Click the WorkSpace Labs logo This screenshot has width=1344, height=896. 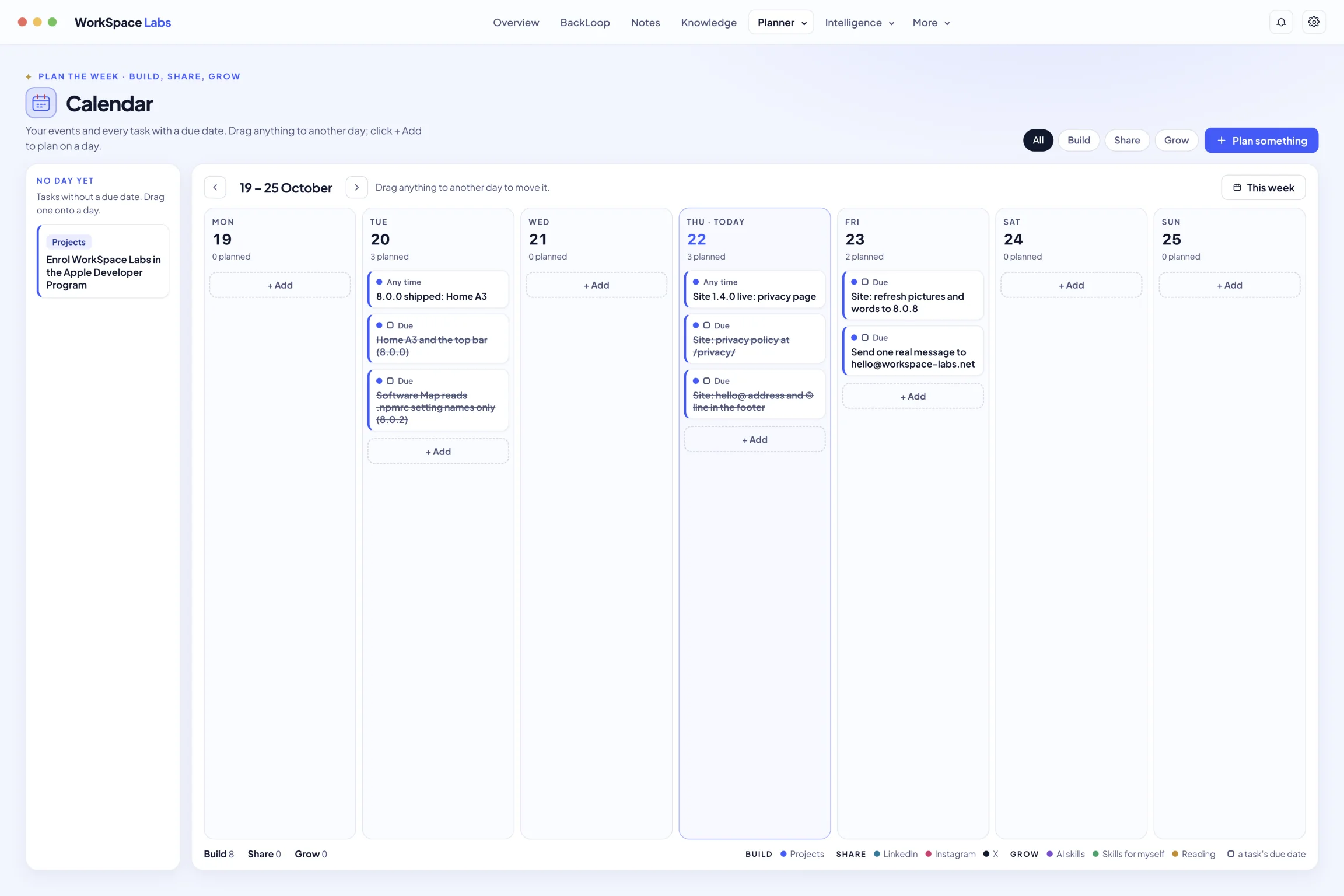123,22
